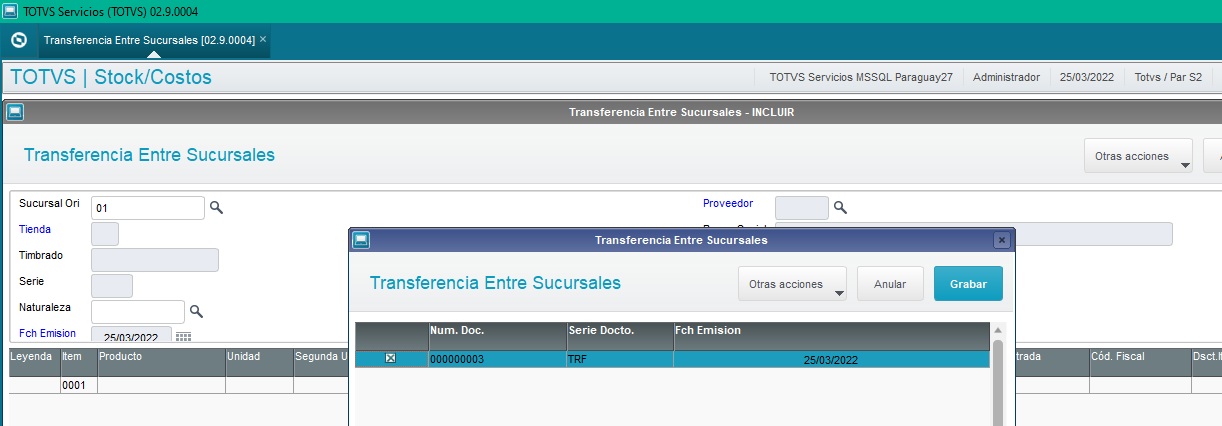
Task: Click the Sucursal Ori input field
Action: coord(148,208)
